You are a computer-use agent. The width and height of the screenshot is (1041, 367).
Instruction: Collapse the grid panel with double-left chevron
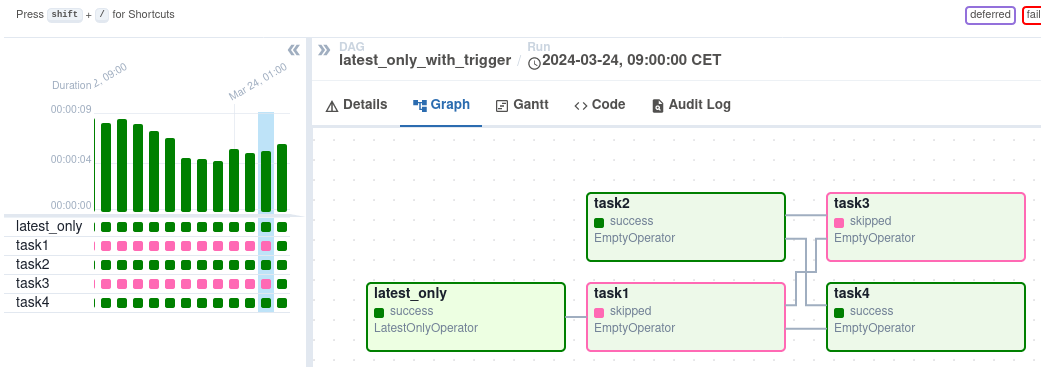(x=293, y=50)
